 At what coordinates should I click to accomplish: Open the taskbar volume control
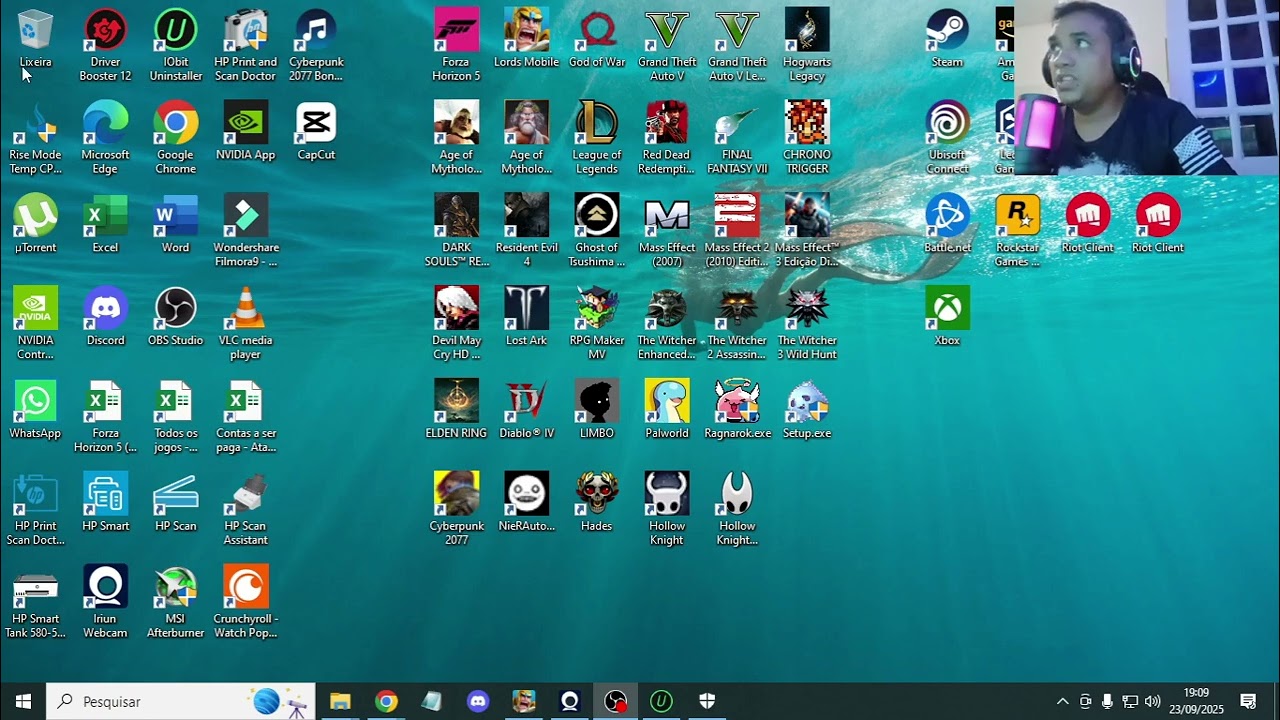click(1152, 701)
